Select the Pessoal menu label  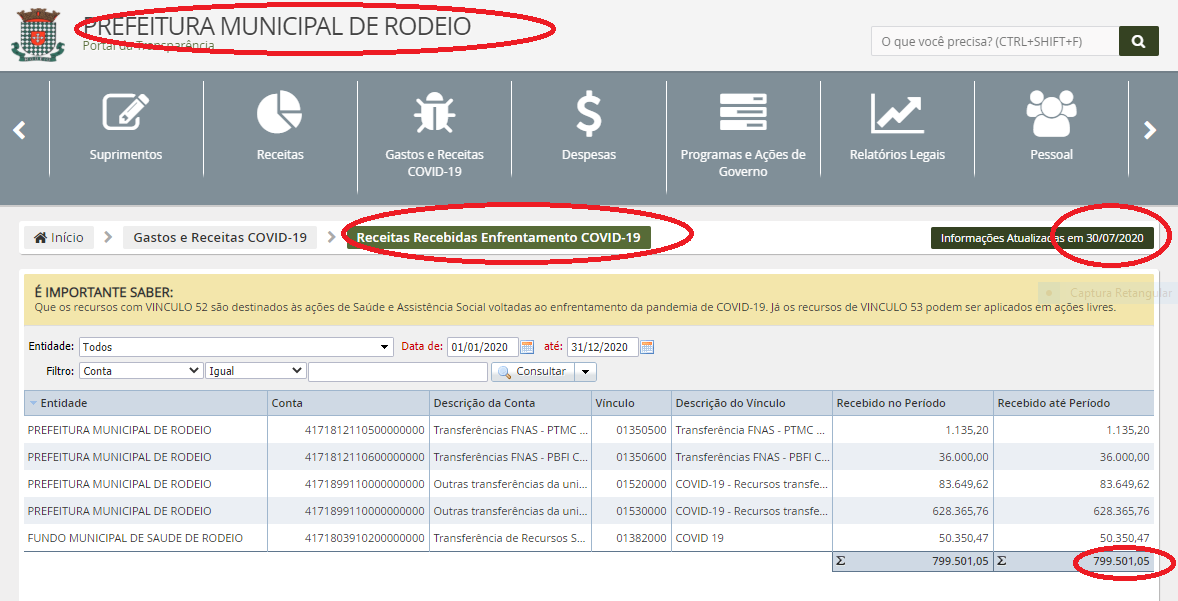[1051, 155]
